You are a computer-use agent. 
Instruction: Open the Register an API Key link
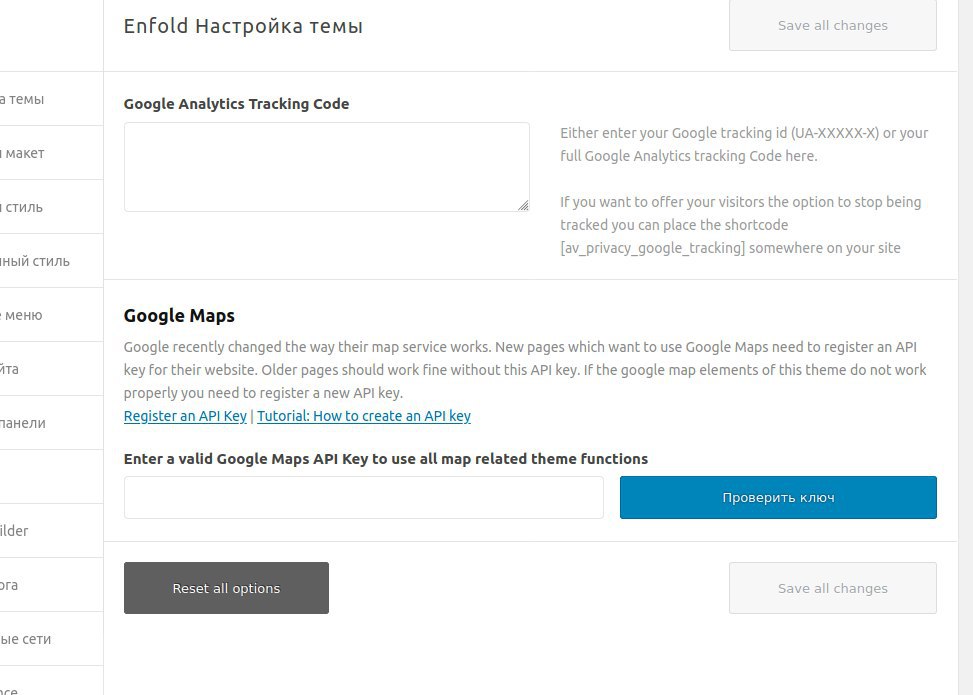pyautogui.click(x=185, y=416)
